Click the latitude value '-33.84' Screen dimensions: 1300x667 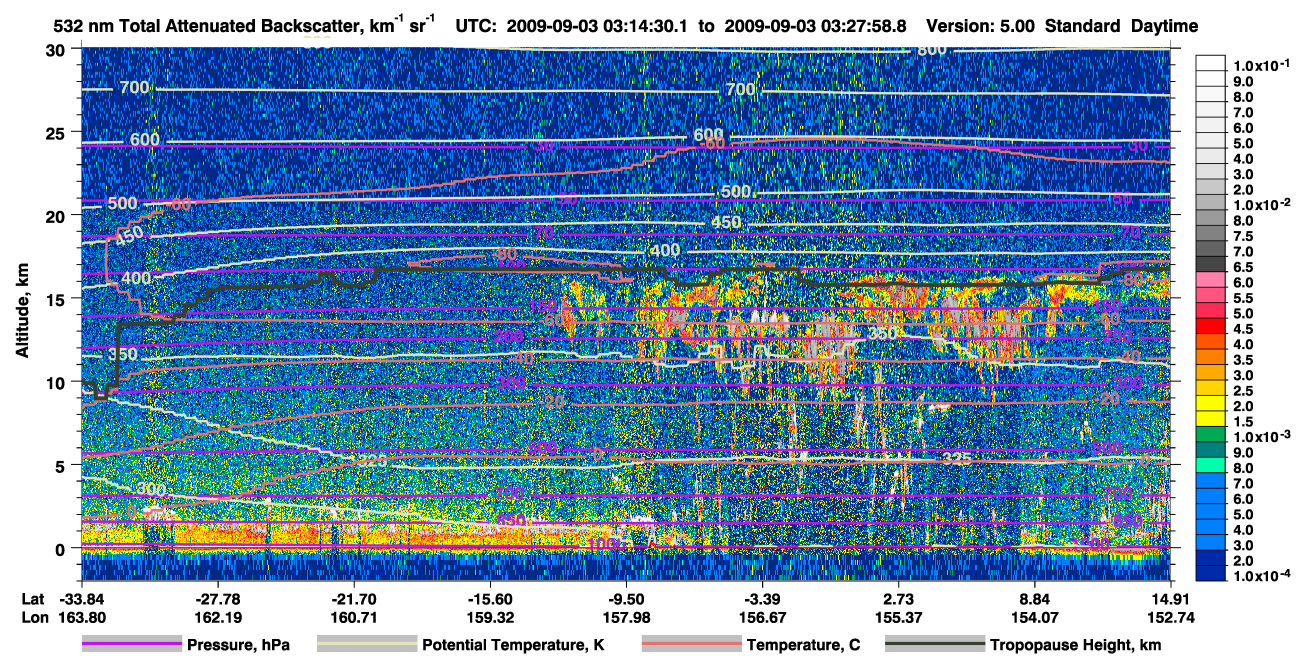pos(82,597)
